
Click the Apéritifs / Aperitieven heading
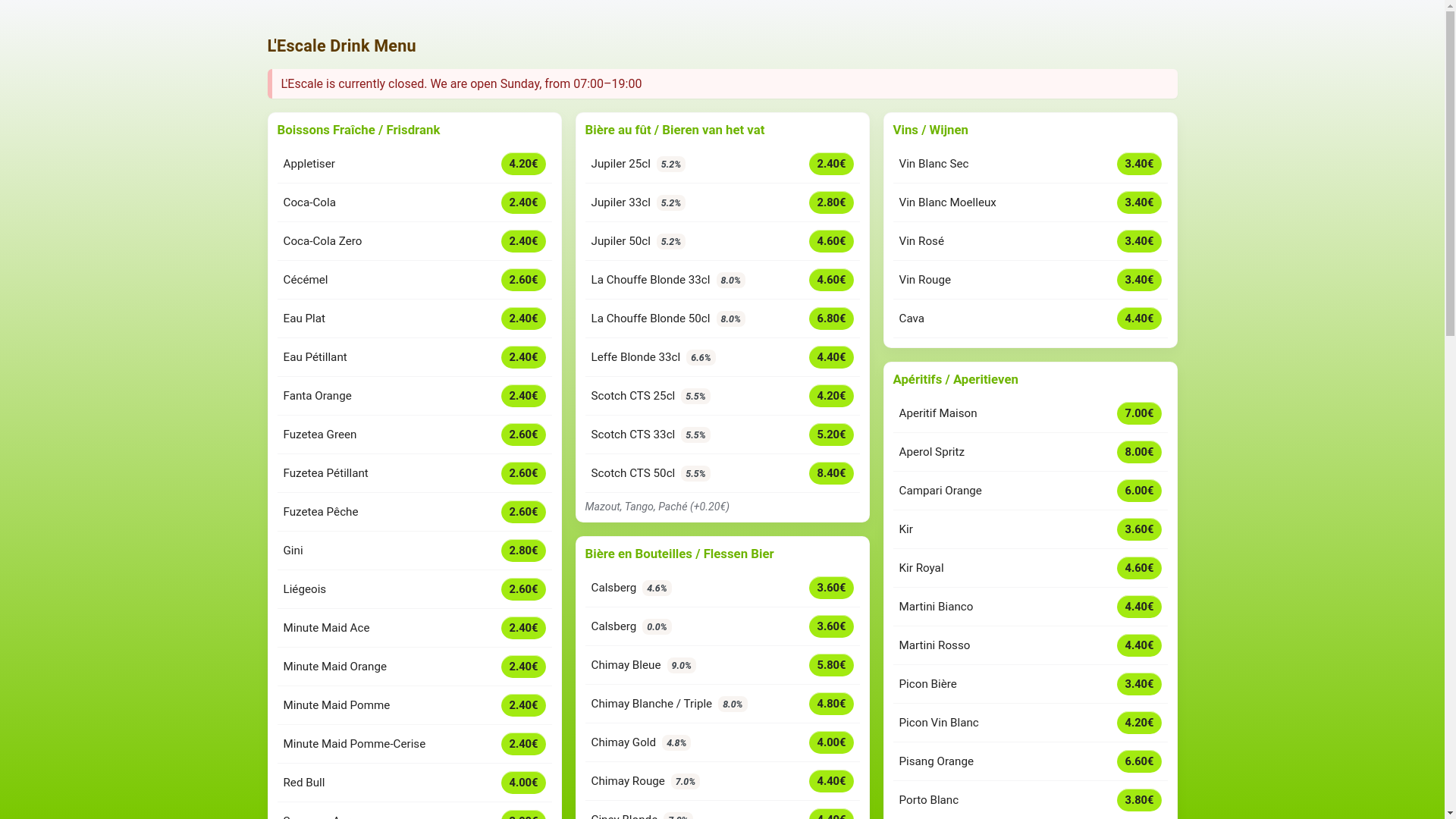(x=955, y=379)
